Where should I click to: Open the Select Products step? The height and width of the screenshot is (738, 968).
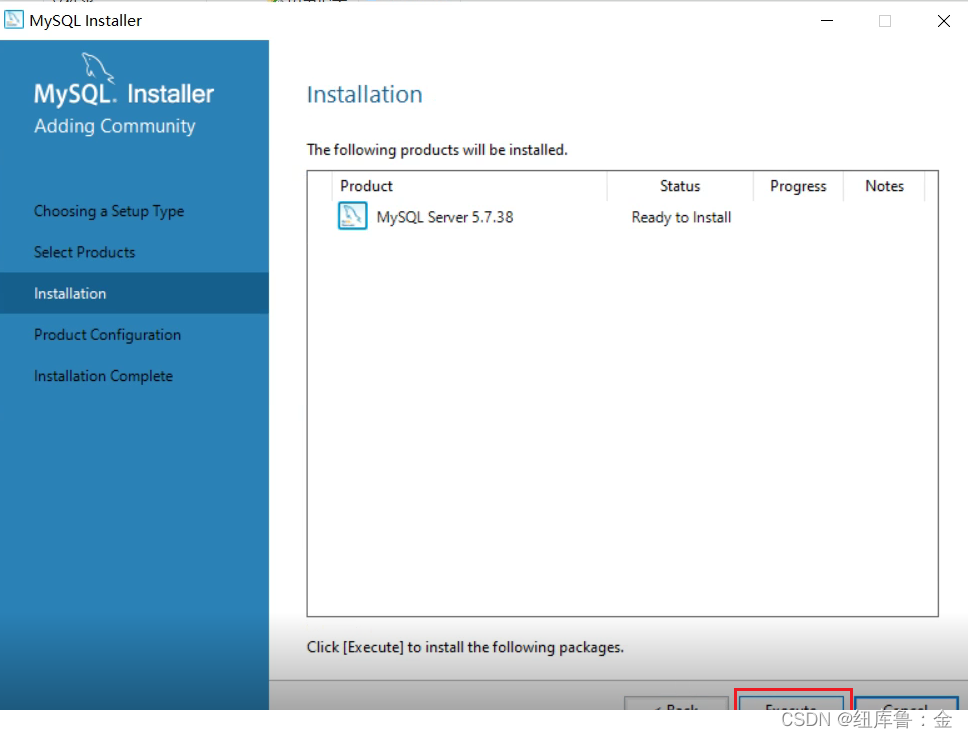85,252
